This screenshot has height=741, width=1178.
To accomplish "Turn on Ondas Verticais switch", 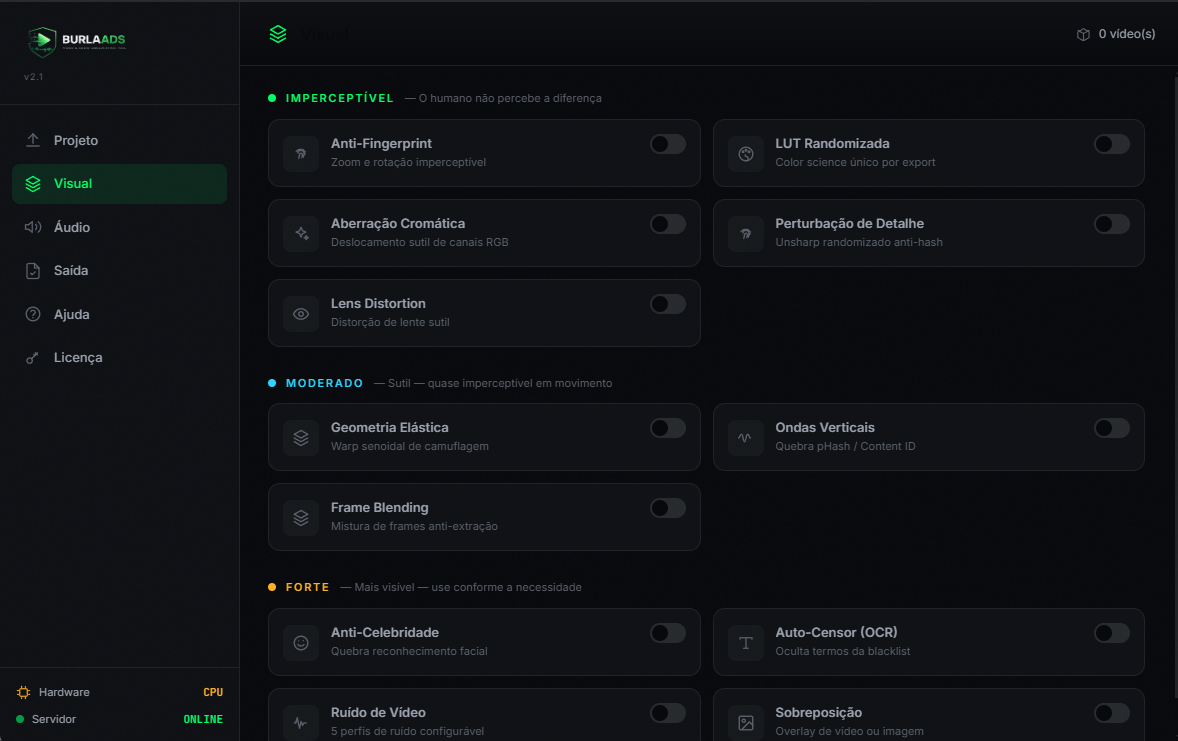I will 1112,428.
